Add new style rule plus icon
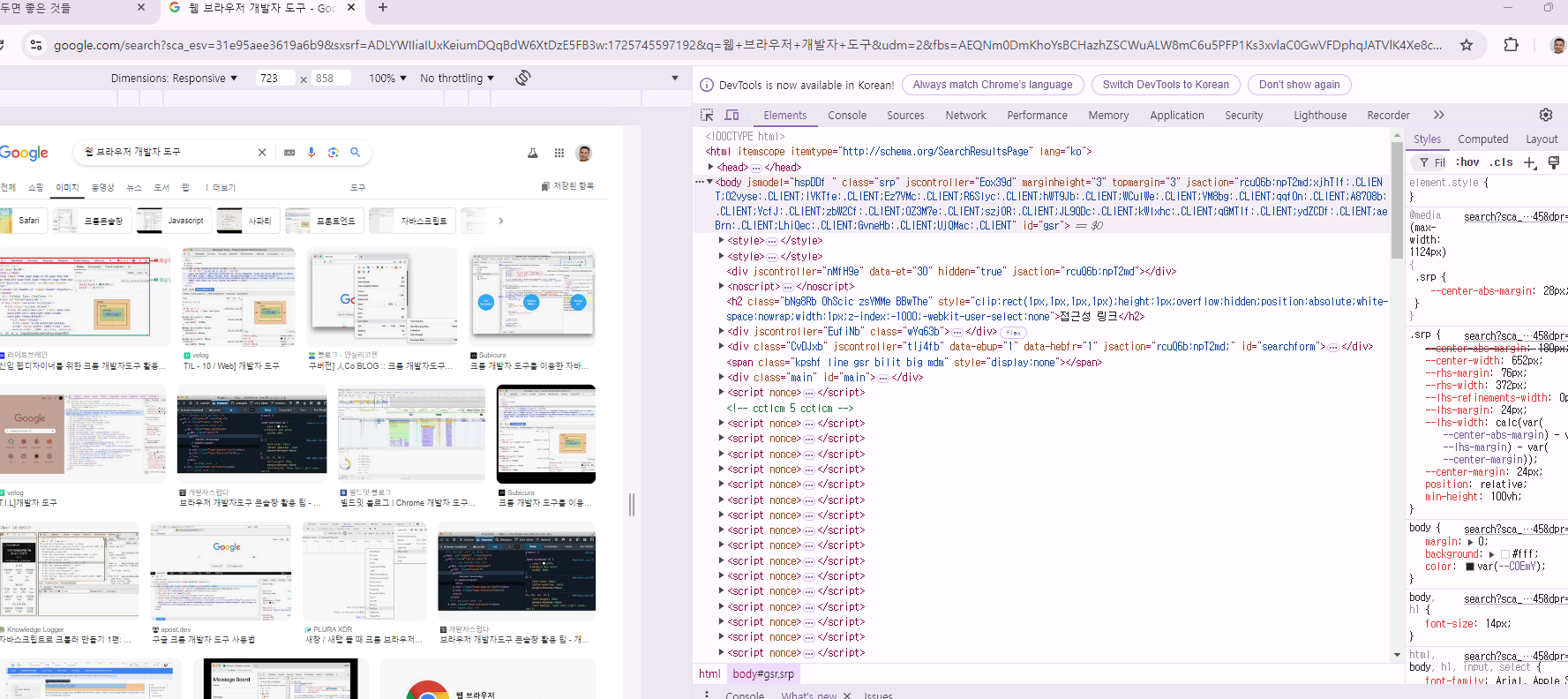The image size is (1568, 699). [1530, 162]
